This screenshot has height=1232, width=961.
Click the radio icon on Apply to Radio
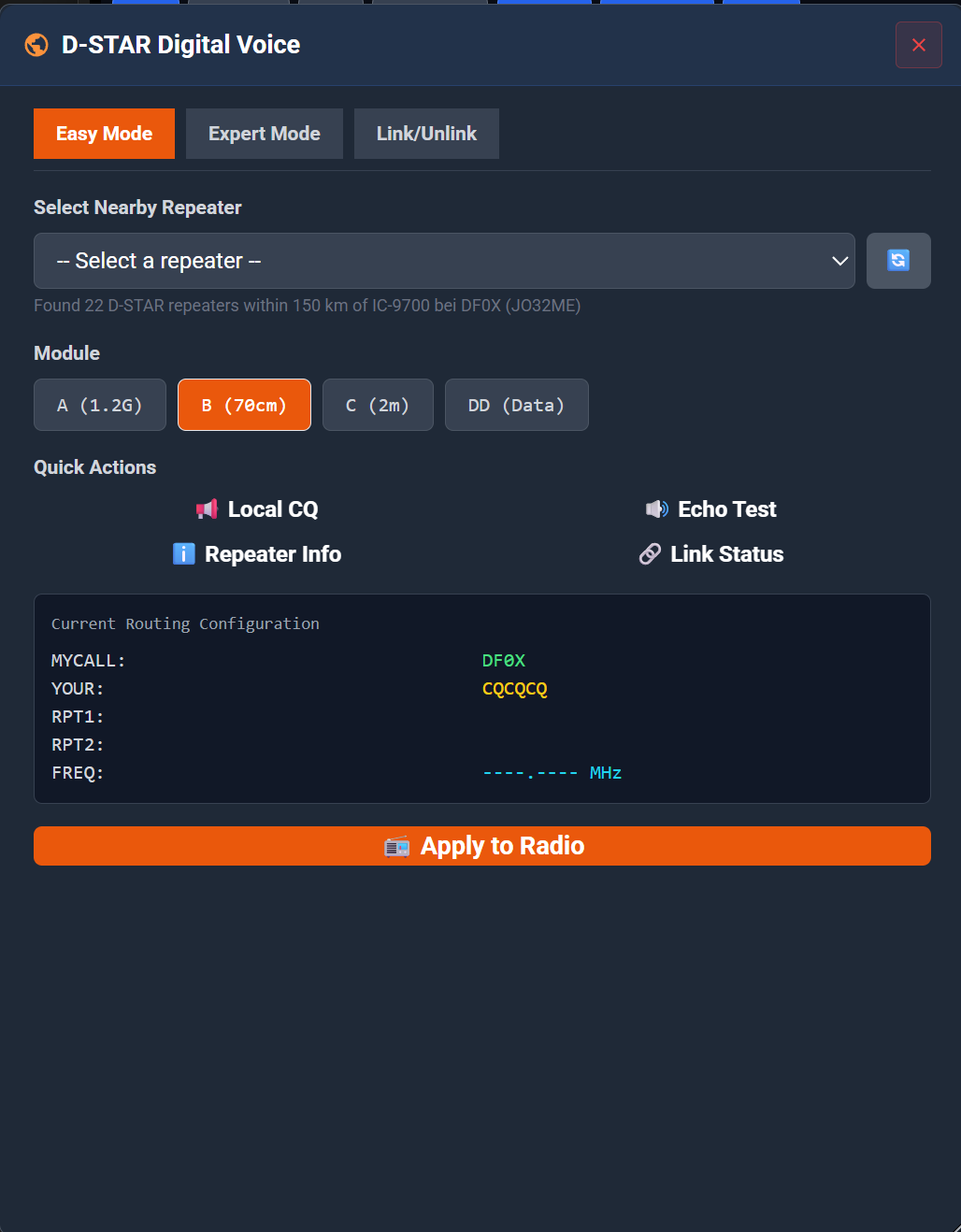pos(398,846)
